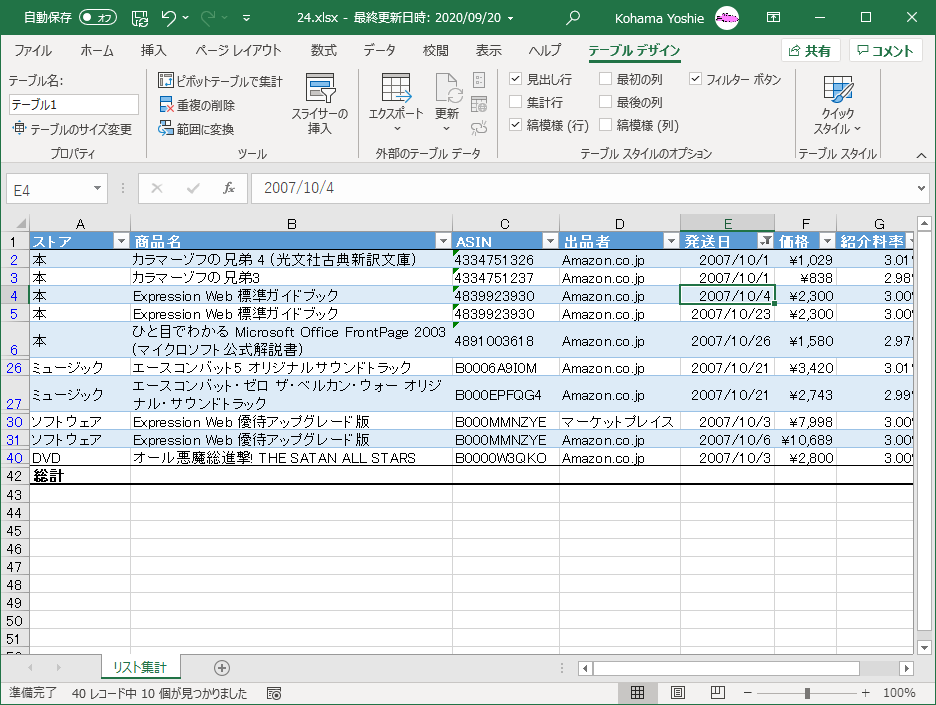Switch to Page Break Preview icon
Viewport: 936px width, 705px height.
pos(718,692)
